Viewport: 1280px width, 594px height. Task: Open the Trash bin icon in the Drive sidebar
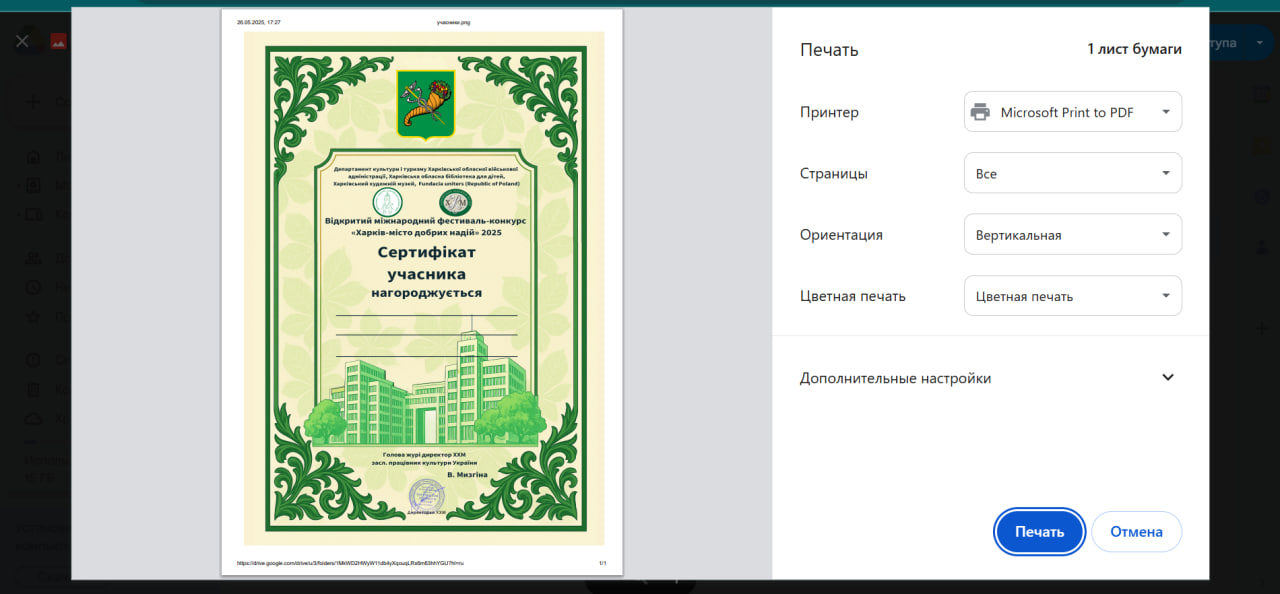click(33, 389)
